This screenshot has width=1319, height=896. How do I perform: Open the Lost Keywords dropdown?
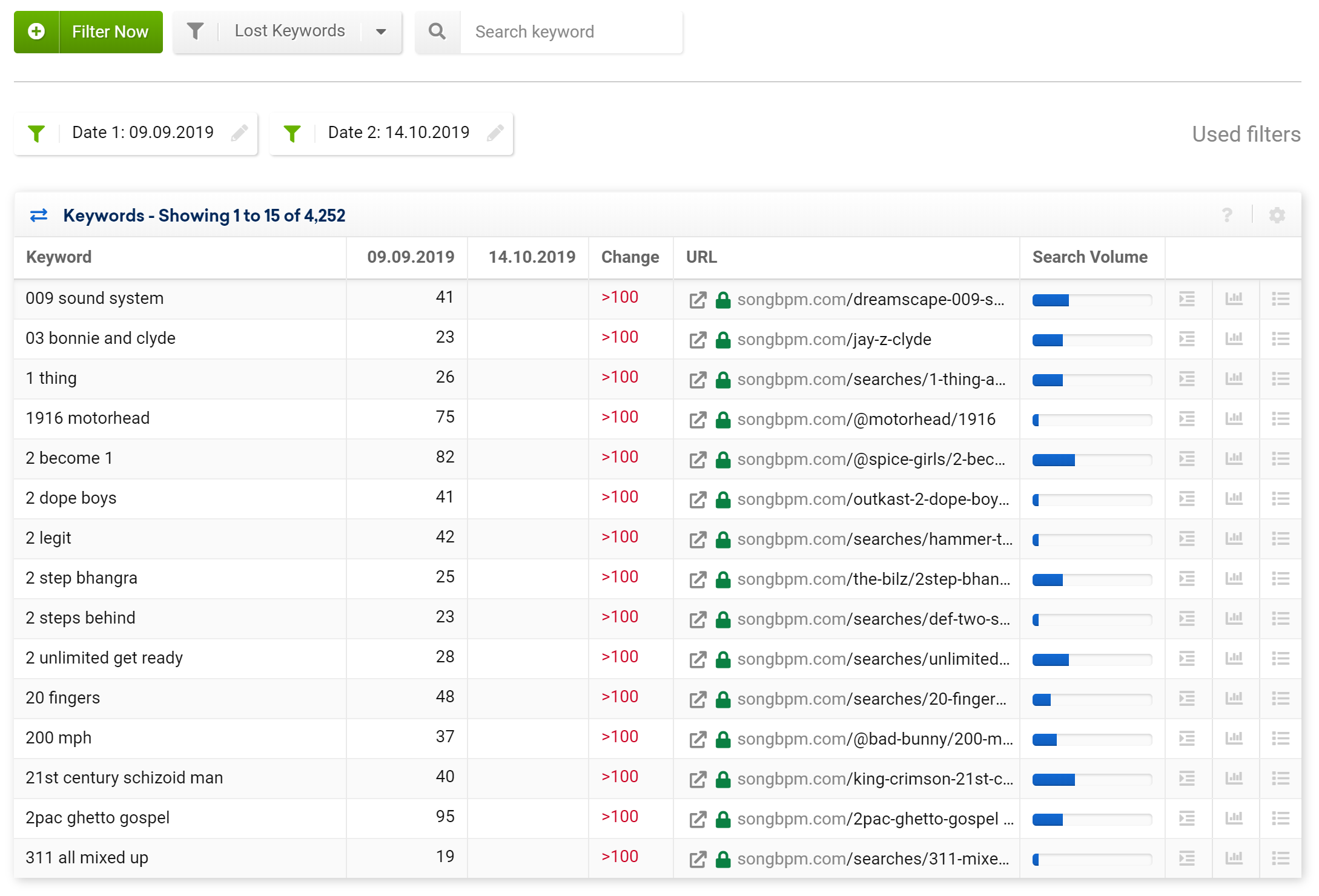pos(288,31)
